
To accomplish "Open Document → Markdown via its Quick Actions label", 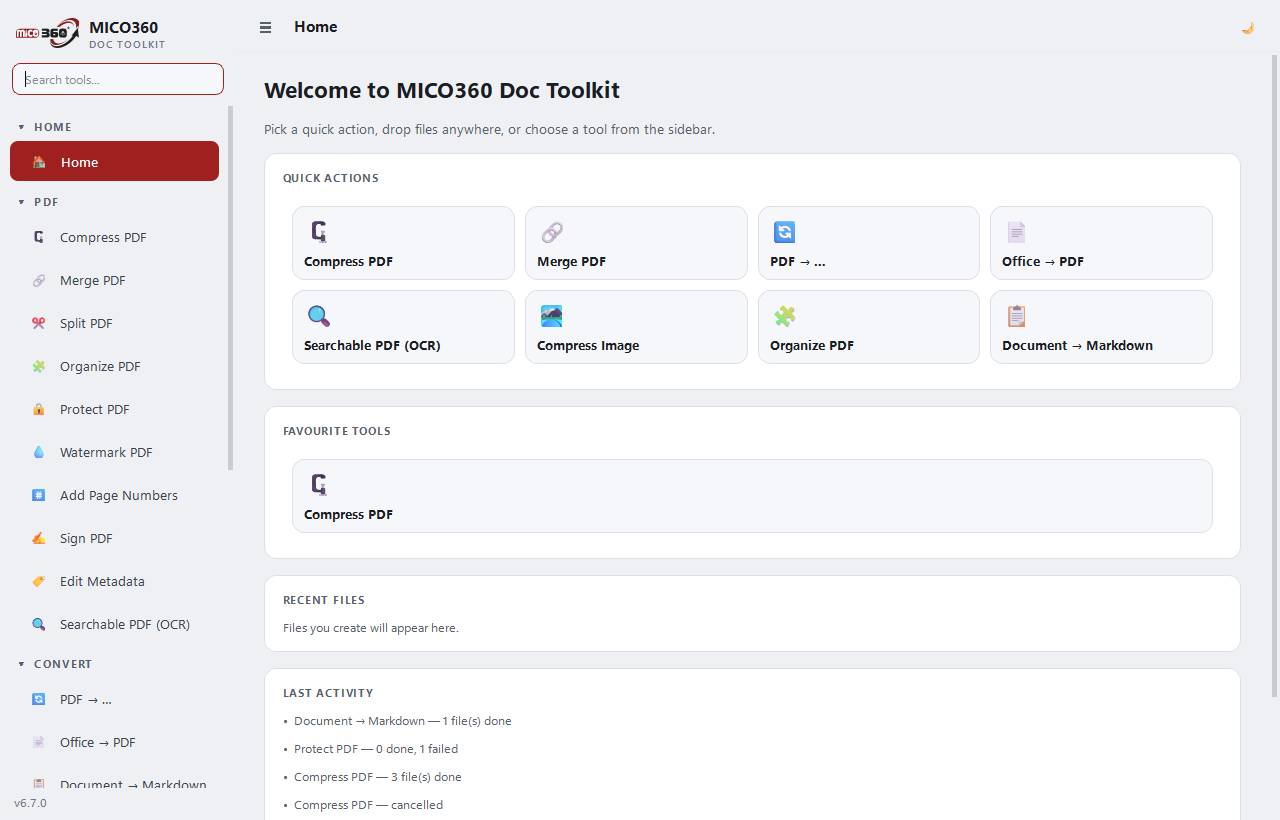I will (x=1077, y=345).
